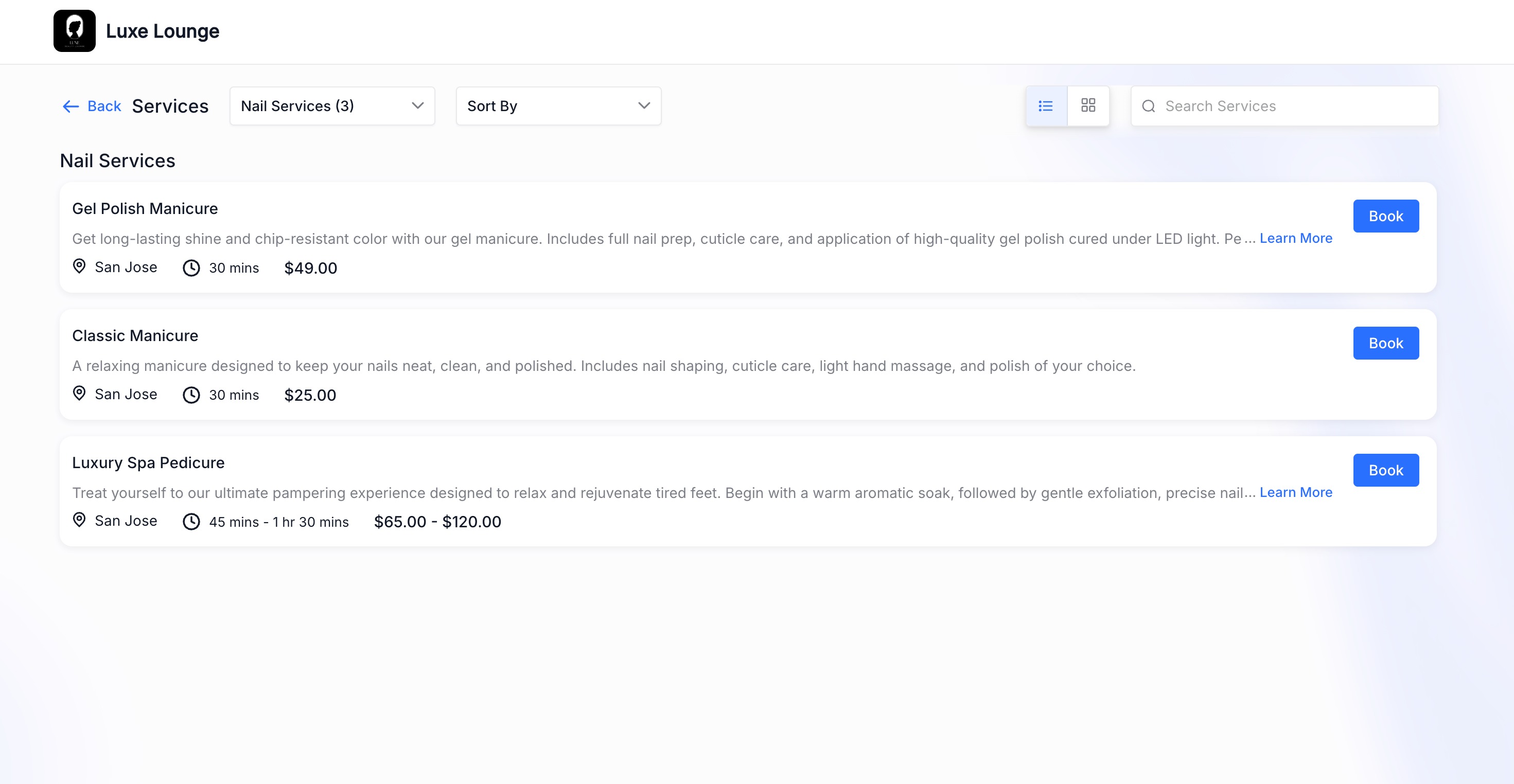This screenshot has height=784, width=1514.
Task: Open Learn More for Luxury Spa Pedicure
Action: tap(1295, 492)
